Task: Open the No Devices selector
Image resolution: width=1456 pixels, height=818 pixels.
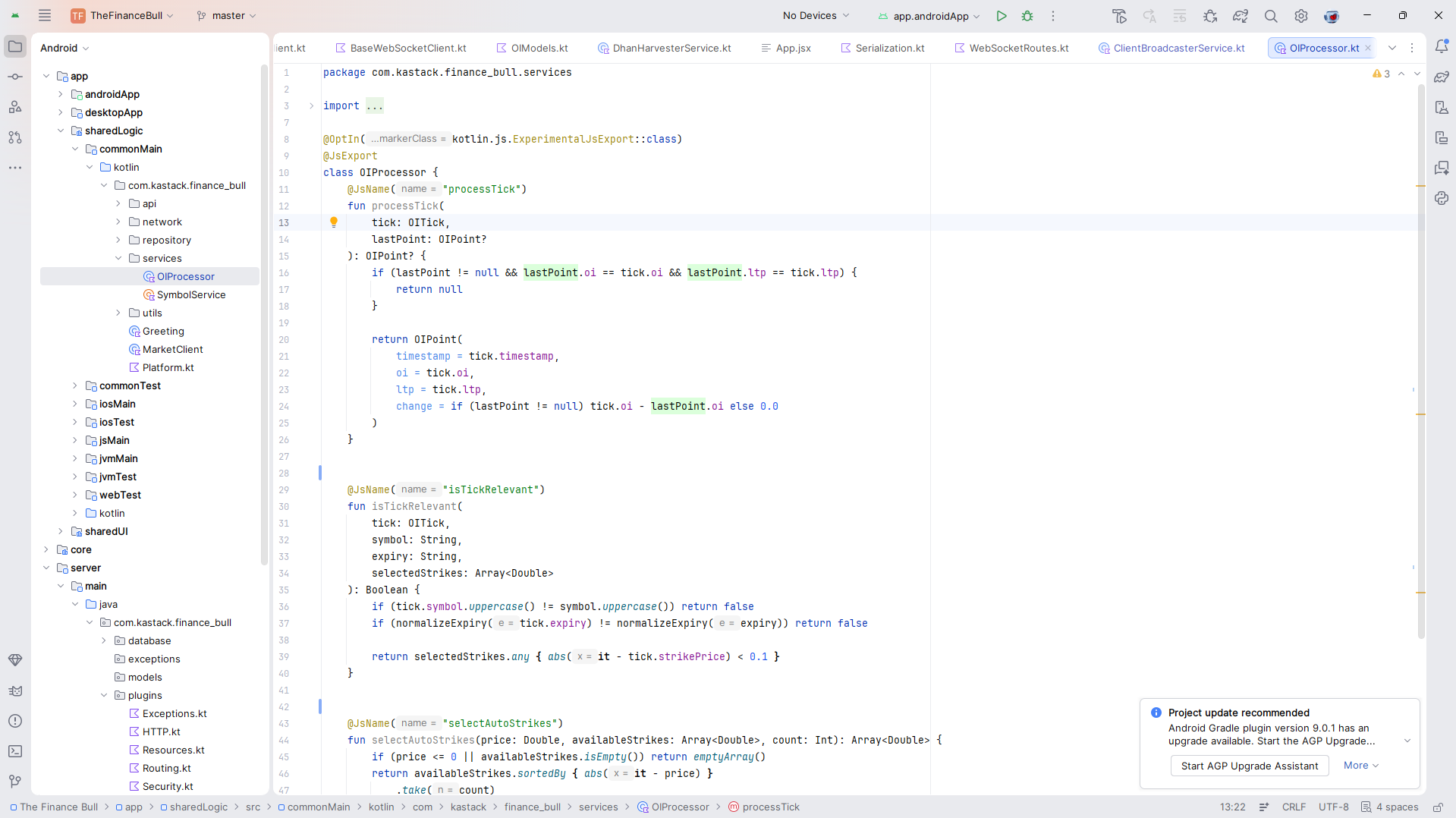Action: tap(816, 15)
